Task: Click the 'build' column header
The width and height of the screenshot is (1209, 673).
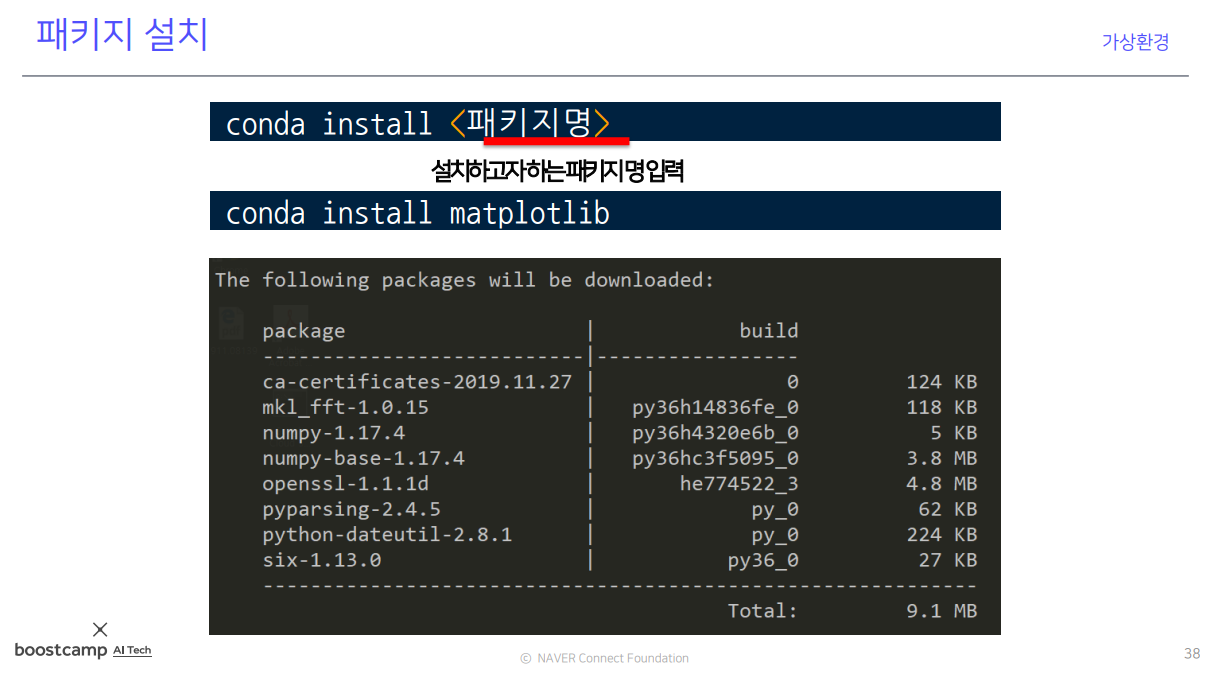Action: (769, 331)
